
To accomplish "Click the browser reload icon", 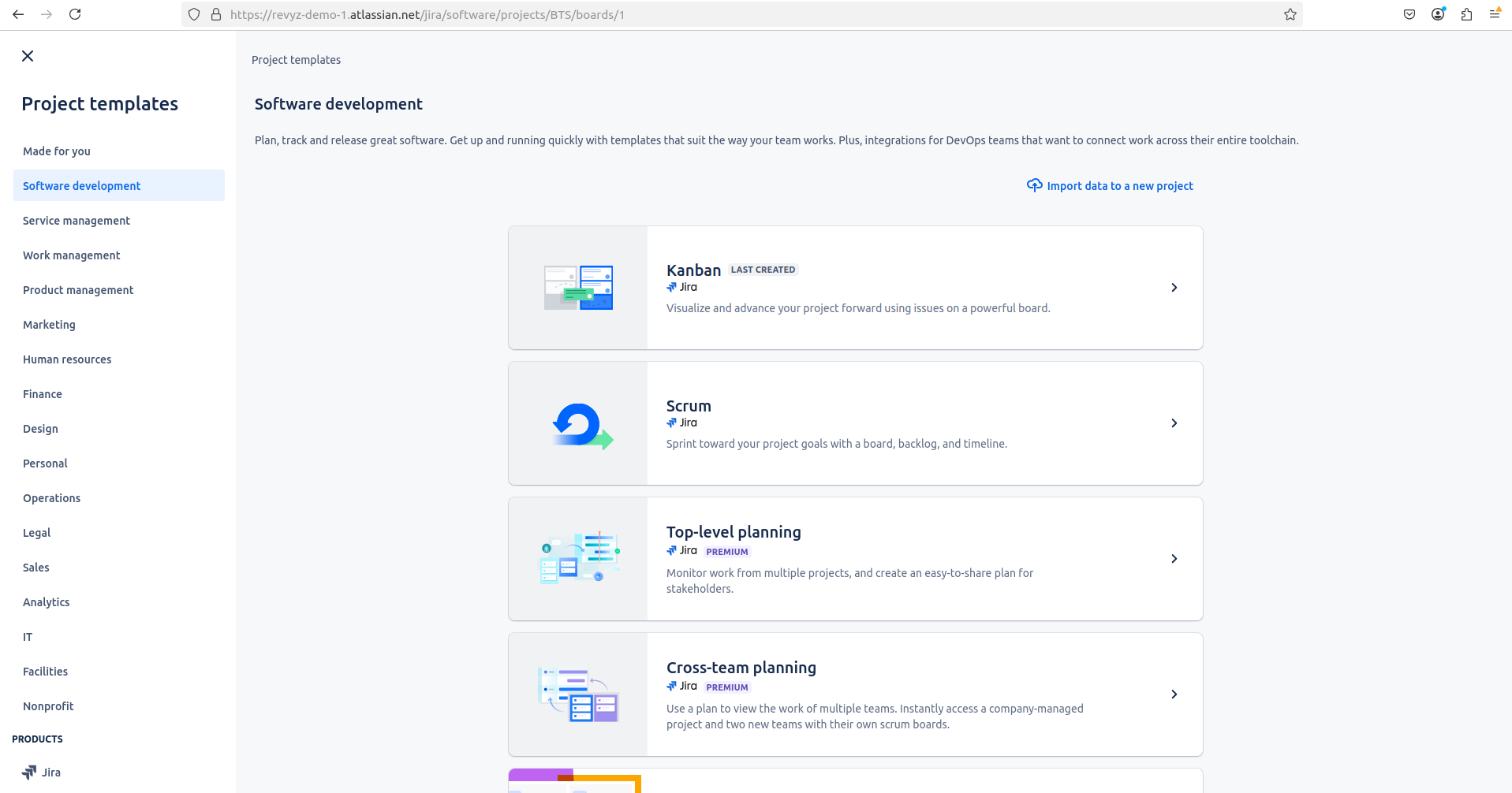I will pos(75,14).
